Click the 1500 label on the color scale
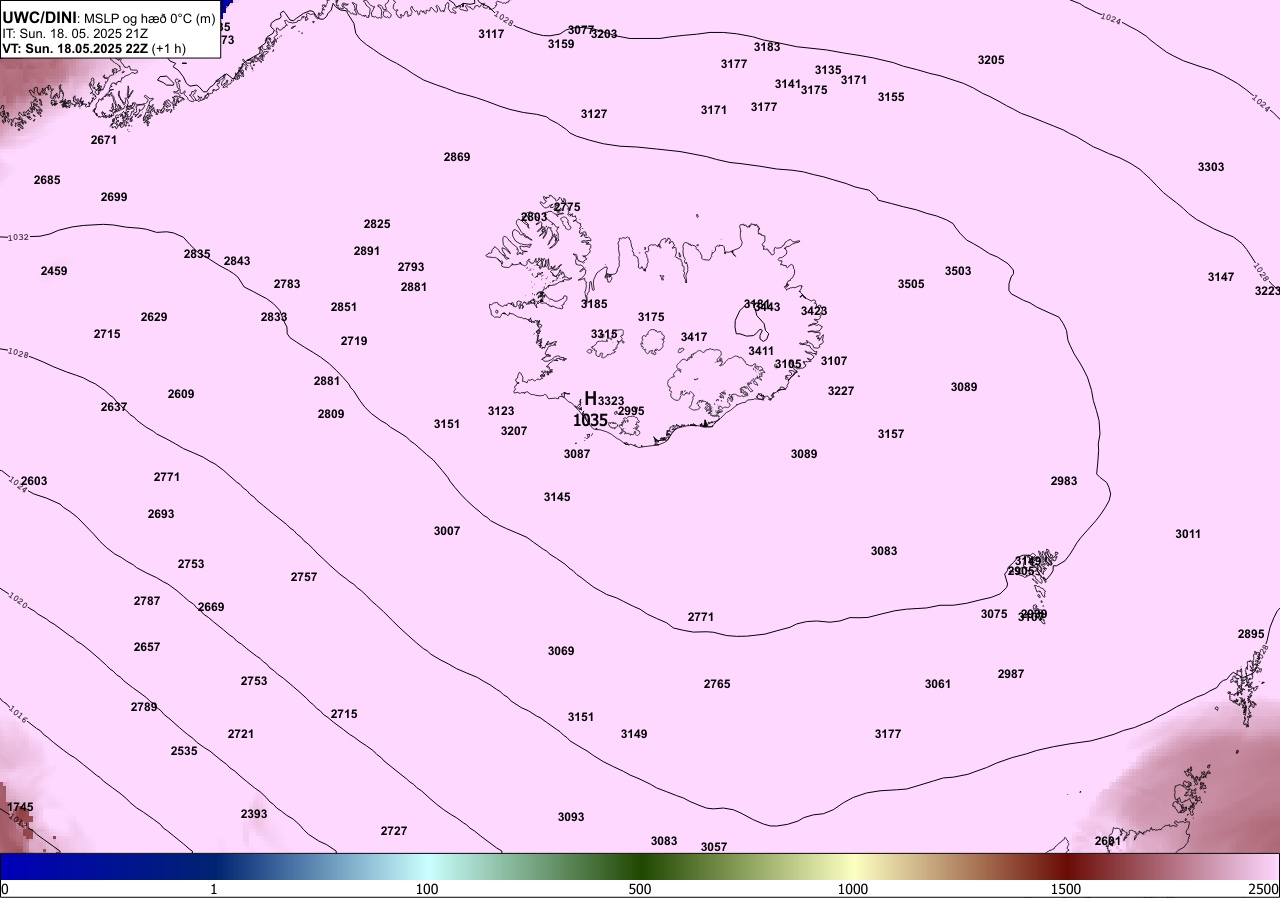 pyautogui.click(x=1065, y=889)
